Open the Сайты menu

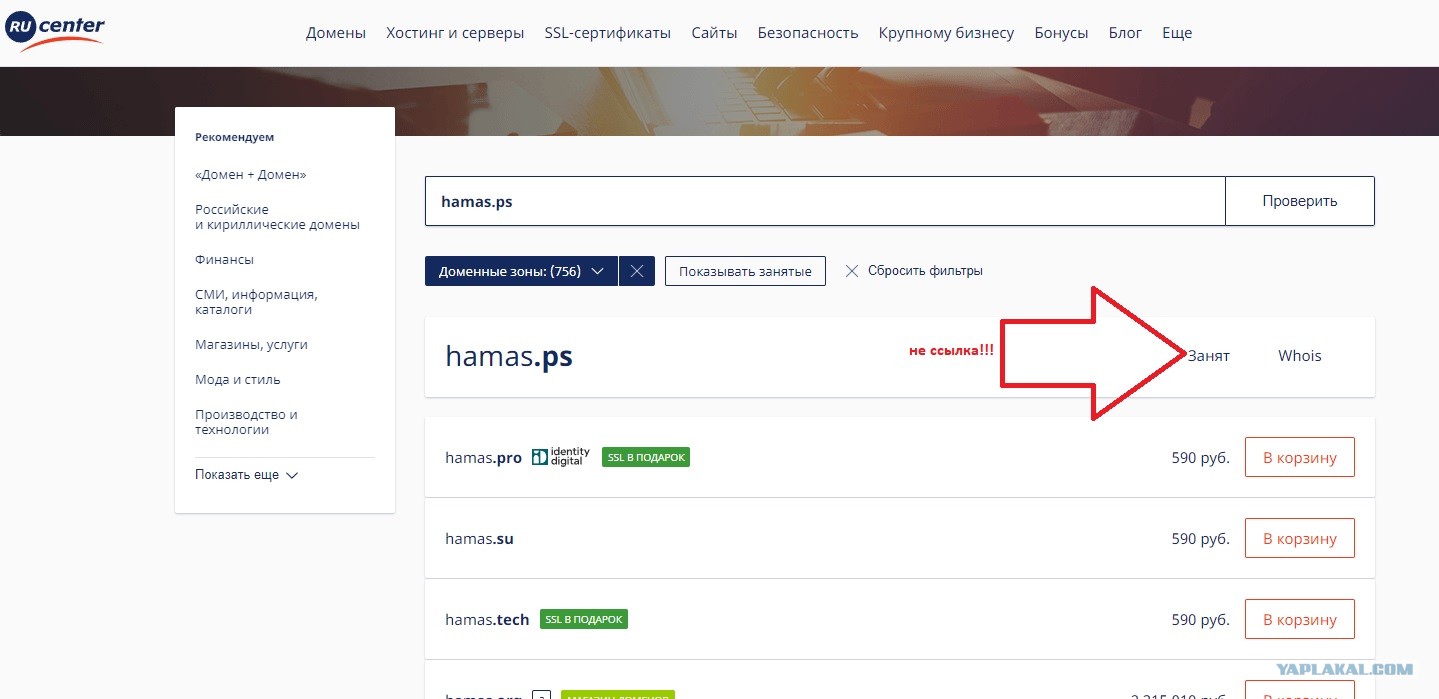[714, 33]
